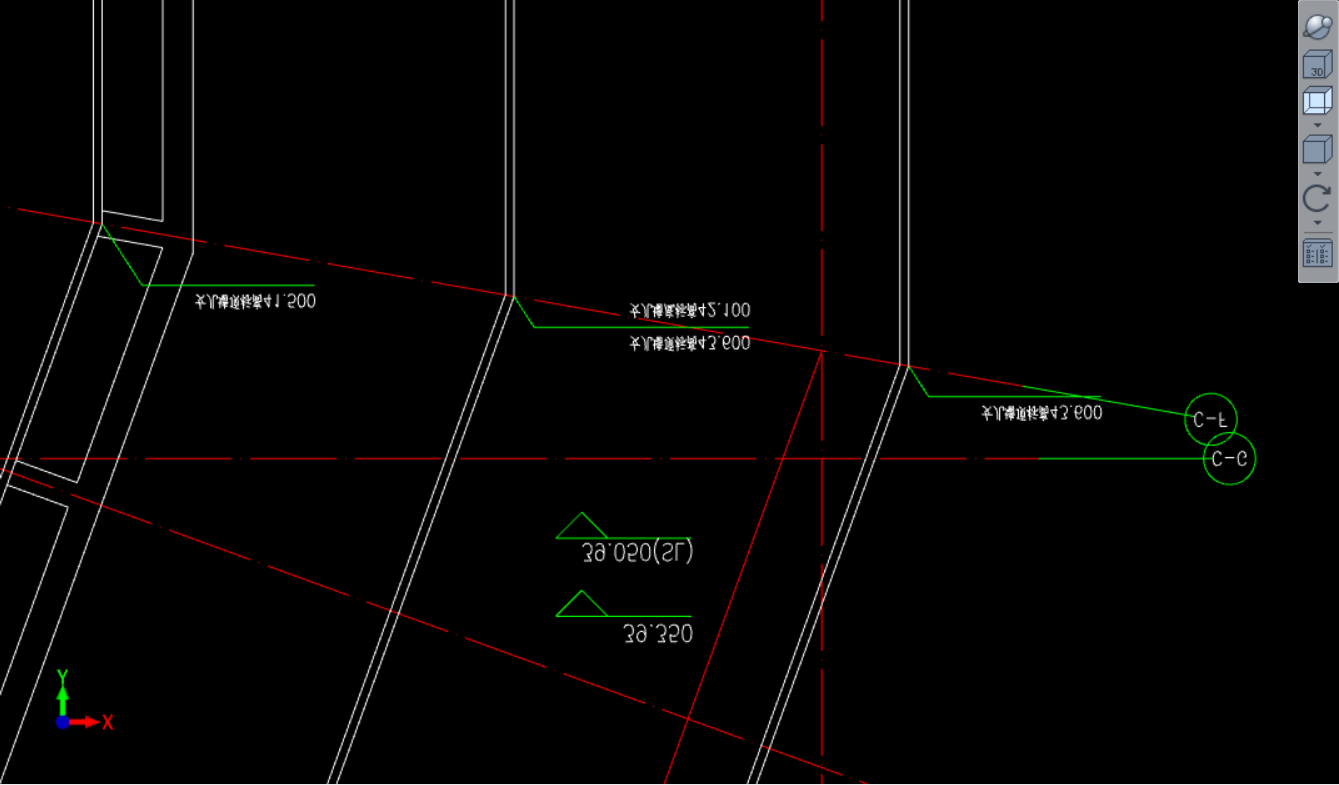Open the dropdown arrow below the wireframe cube
Viewport: 1339px width, 785px height.
1317,125
